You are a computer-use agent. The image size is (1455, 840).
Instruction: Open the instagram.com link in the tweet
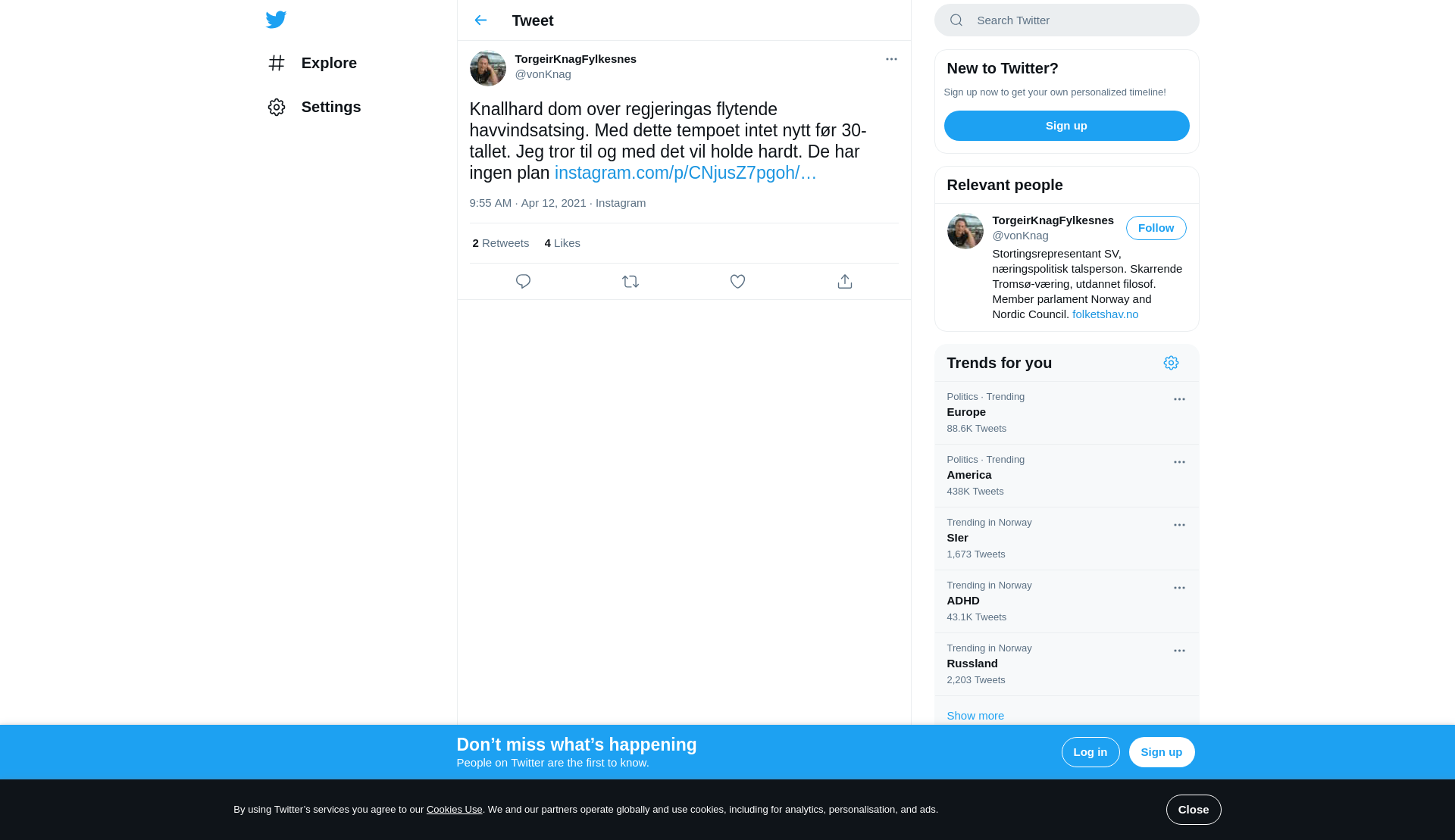pos(685,173)
